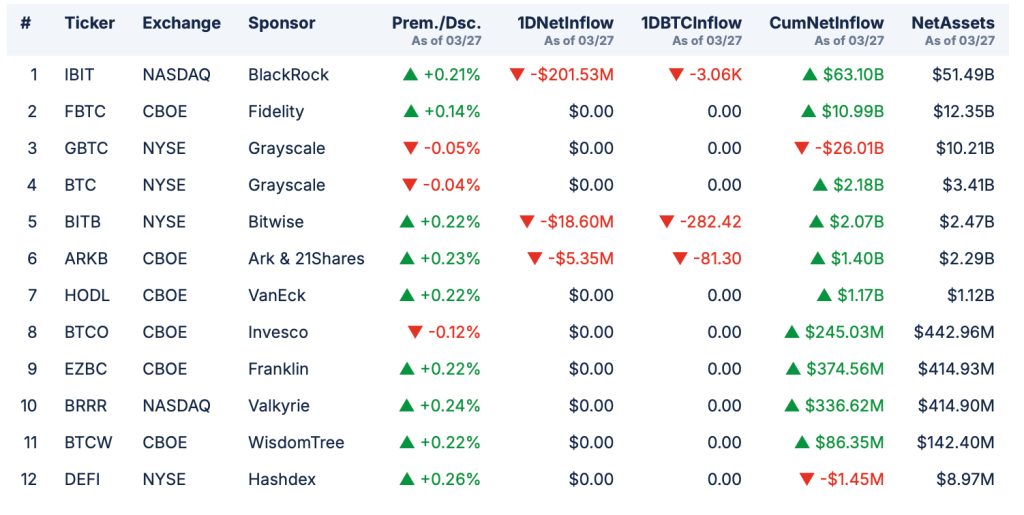Click the red down arrow next to -3.06K
The width and height of the screenshot is (1024, 515).
675,74
